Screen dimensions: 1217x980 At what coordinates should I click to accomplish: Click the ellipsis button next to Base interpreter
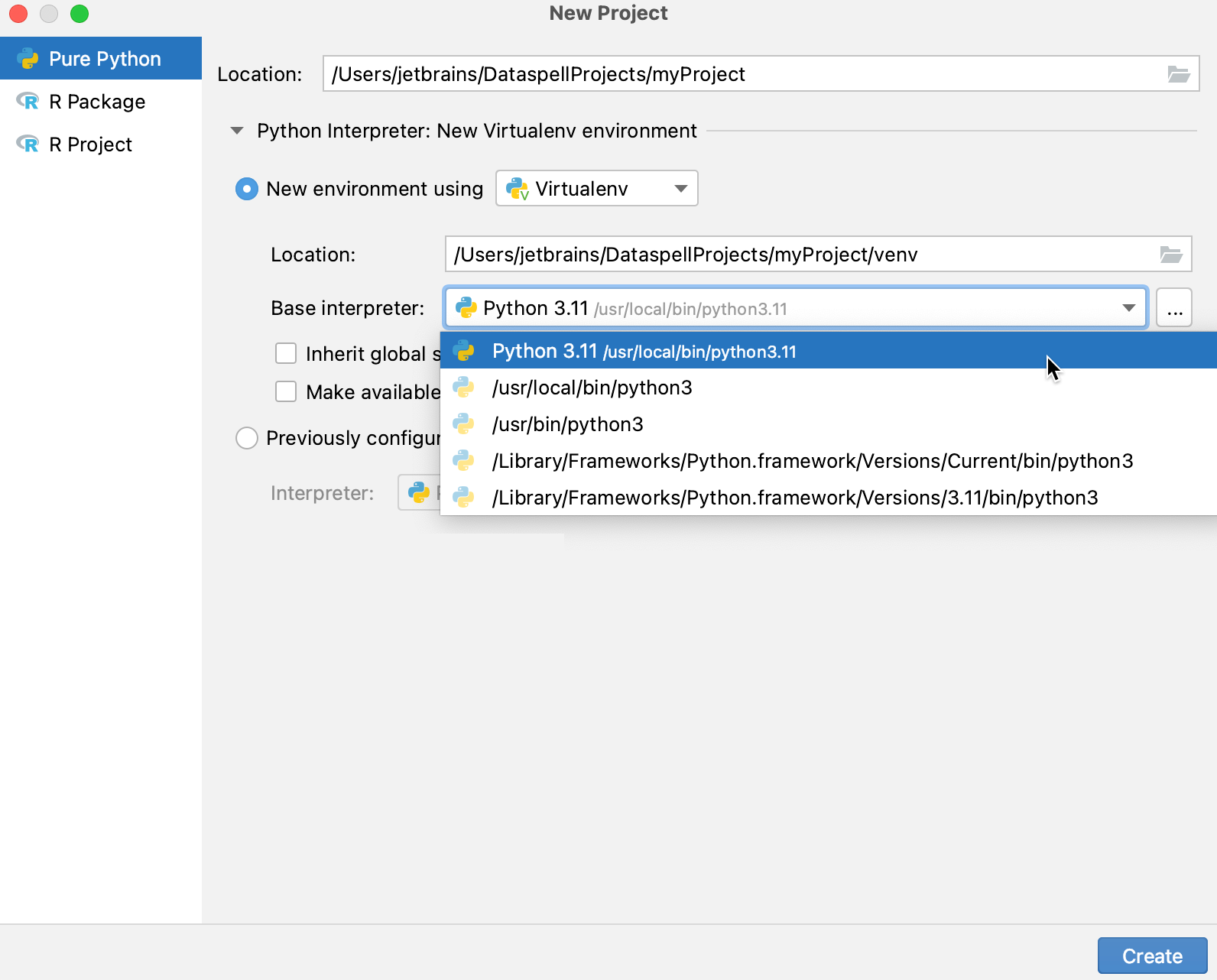click(1174, 308)
